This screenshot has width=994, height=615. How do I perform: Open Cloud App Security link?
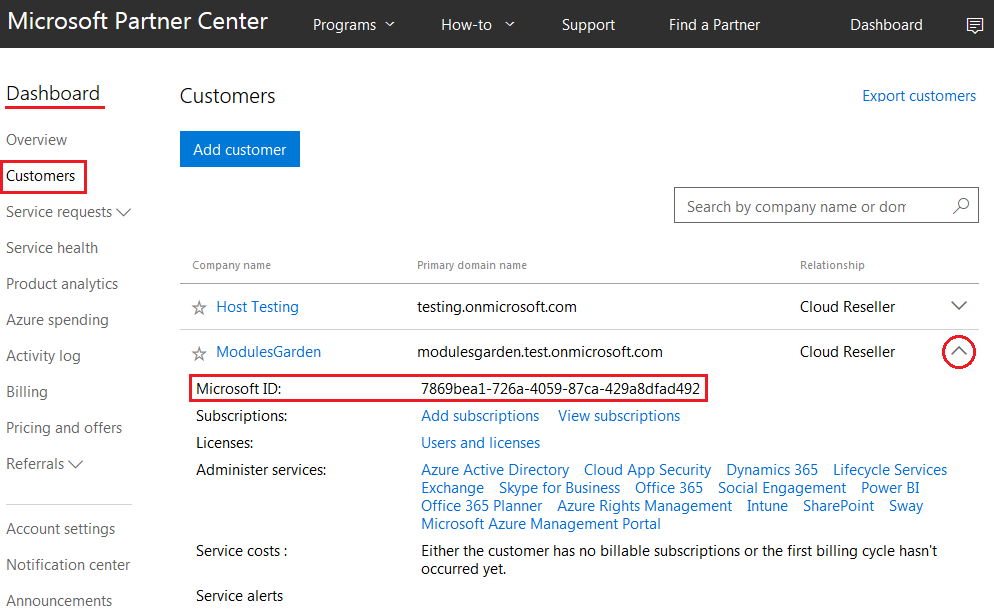coord(647,470)
